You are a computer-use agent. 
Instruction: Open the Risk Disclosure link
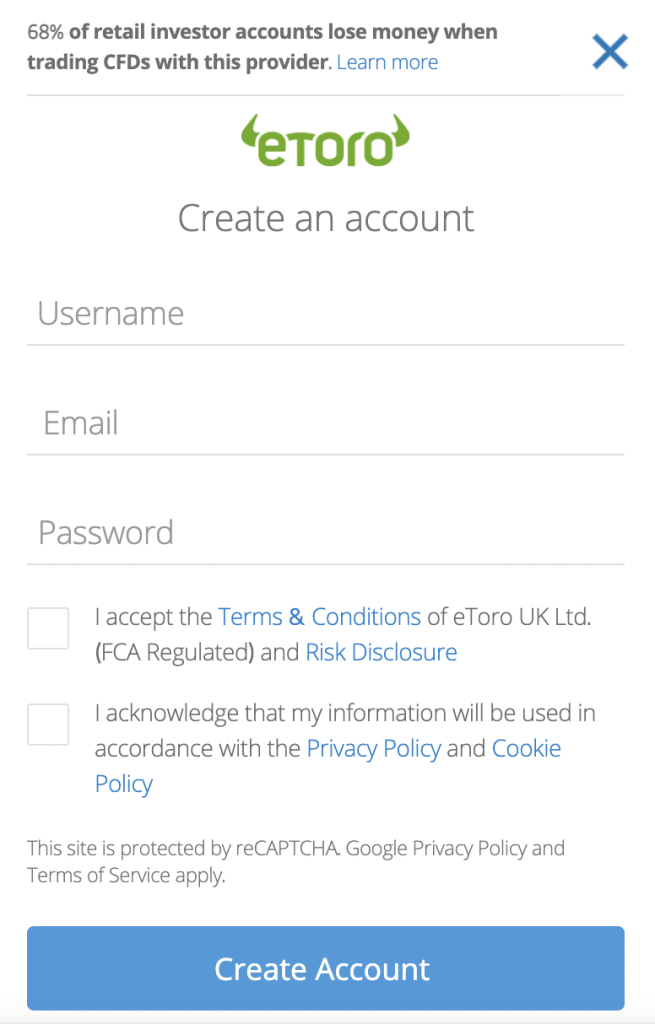(381, 652)
